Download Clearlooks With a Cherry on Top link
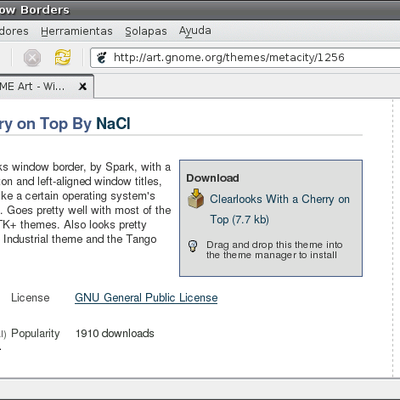Viewport: 400px width, 400px height. 280,209
